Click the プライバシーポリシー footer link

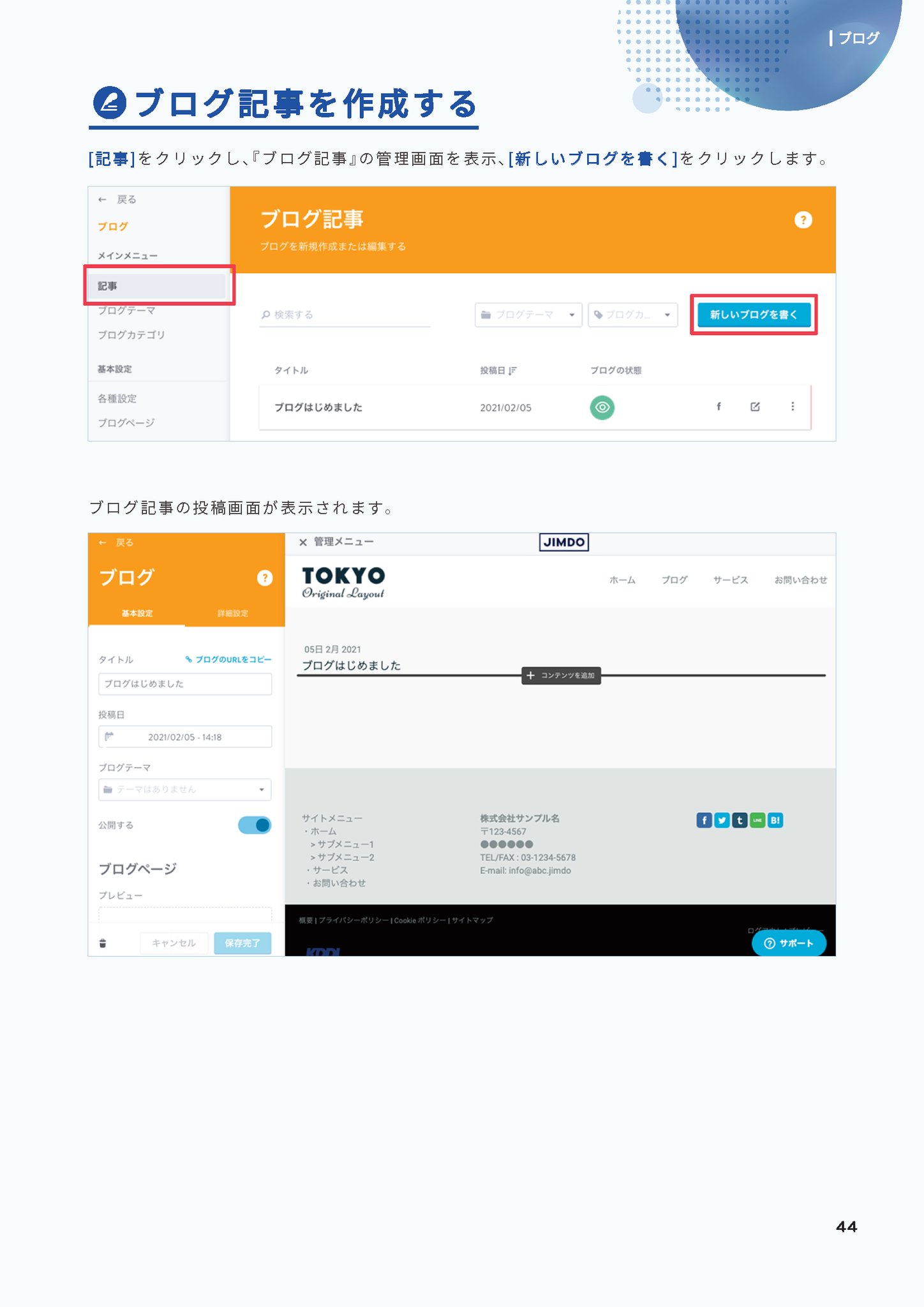tap(354, 920)
